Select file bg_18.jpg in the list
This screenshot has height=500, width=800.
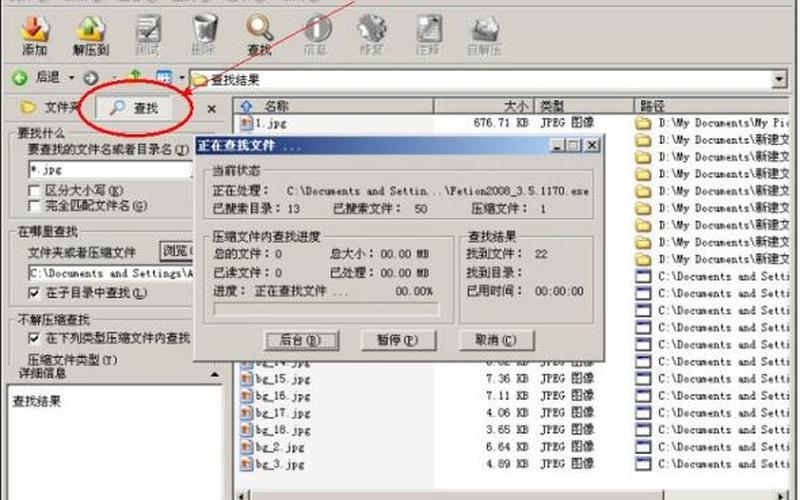[283, 430]
